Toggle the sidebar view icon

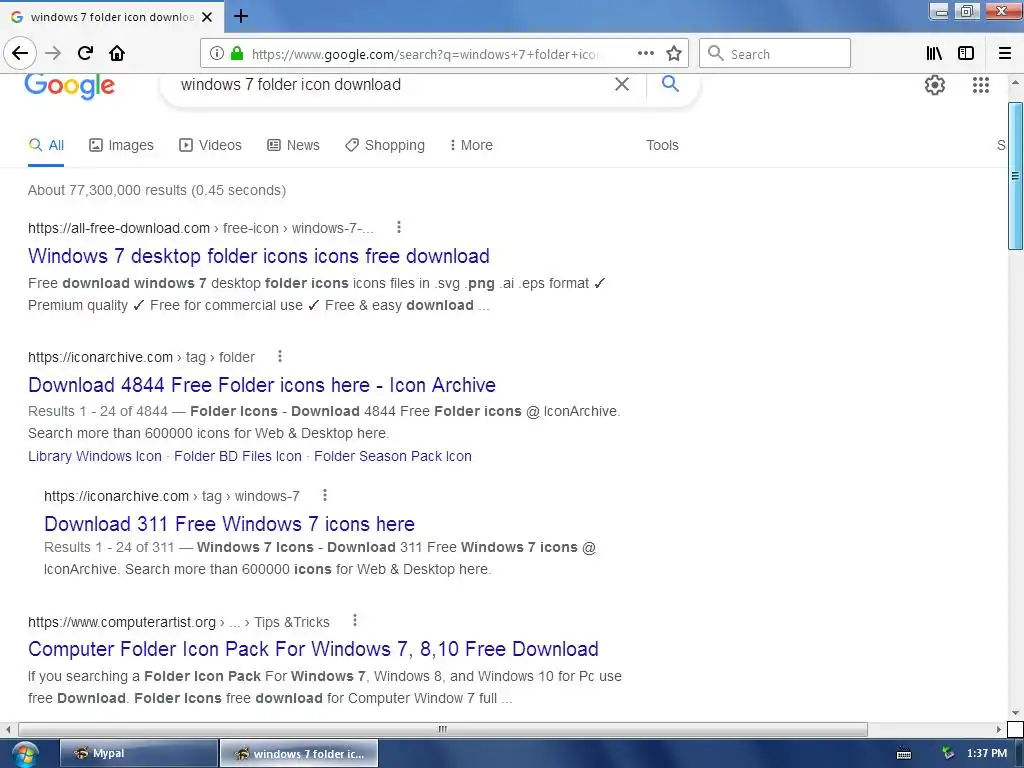[966, 54]
